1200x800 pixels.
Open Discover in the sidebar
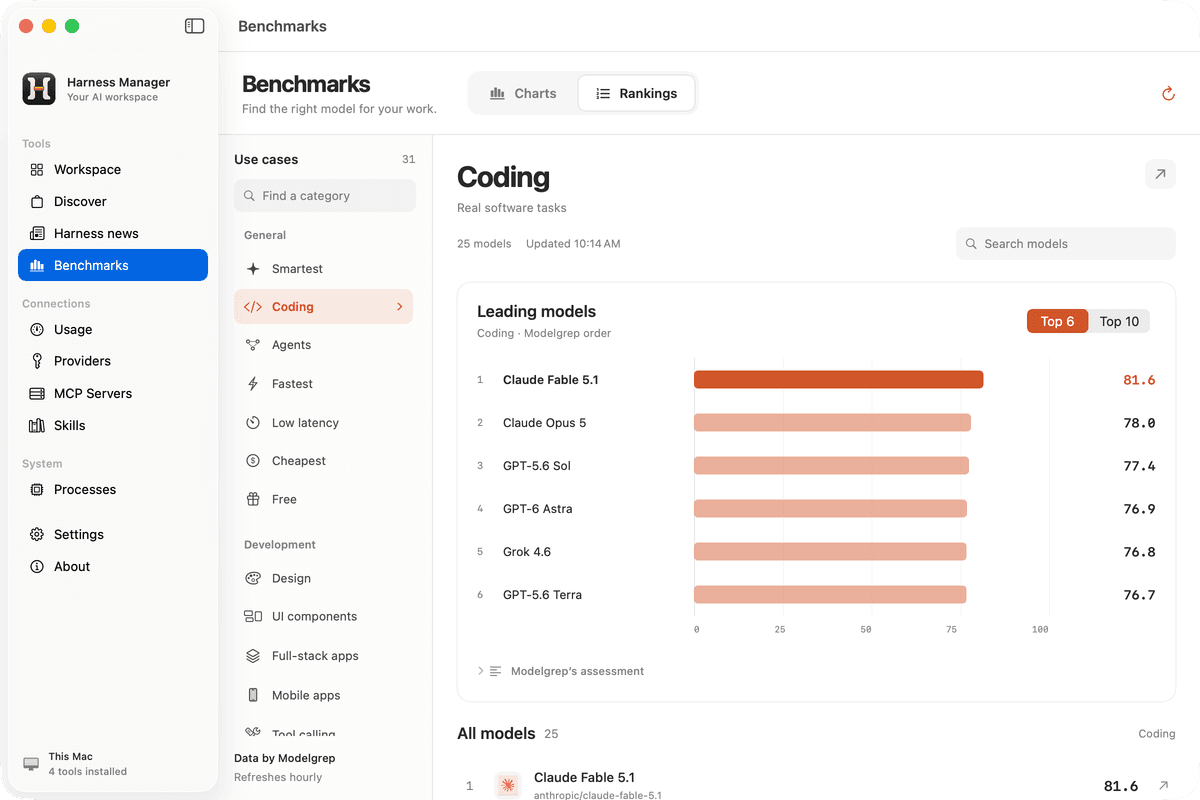point(113,201)
